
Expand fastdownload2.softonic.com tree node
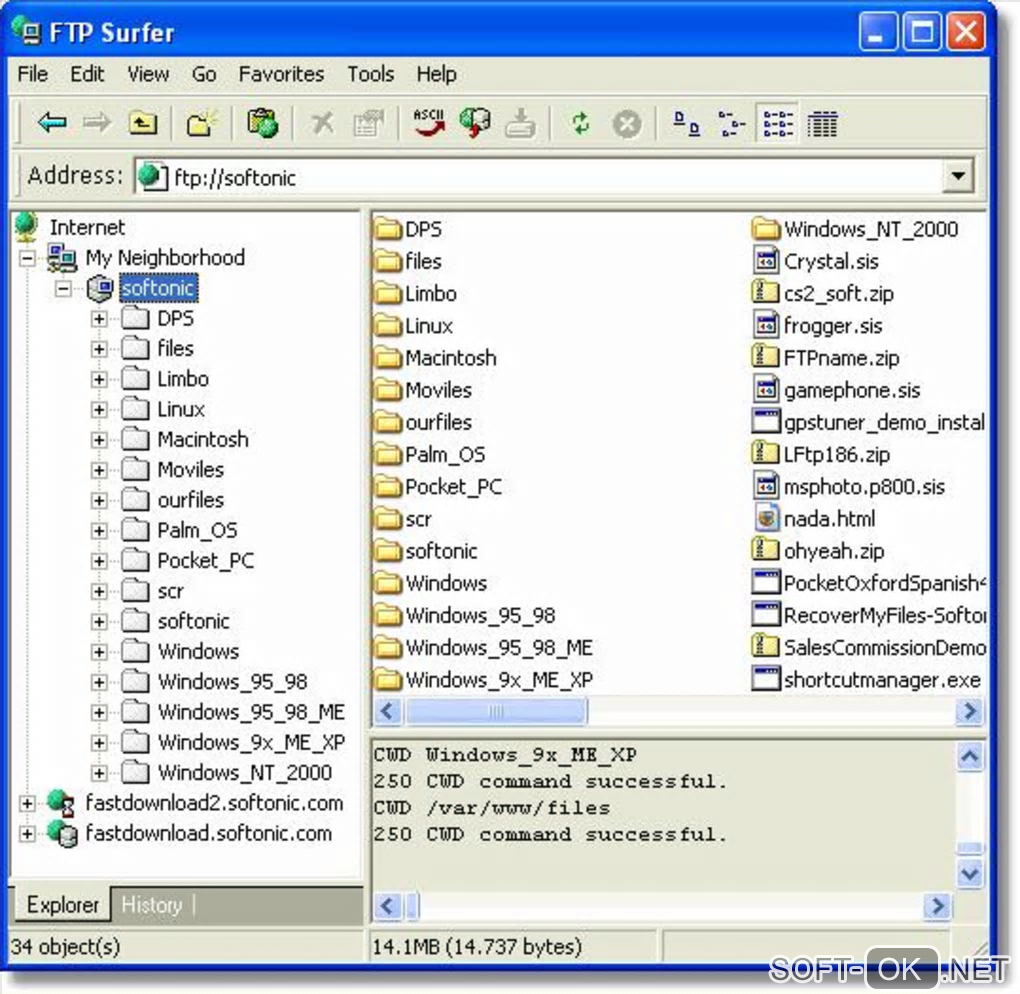click(27, 803)
